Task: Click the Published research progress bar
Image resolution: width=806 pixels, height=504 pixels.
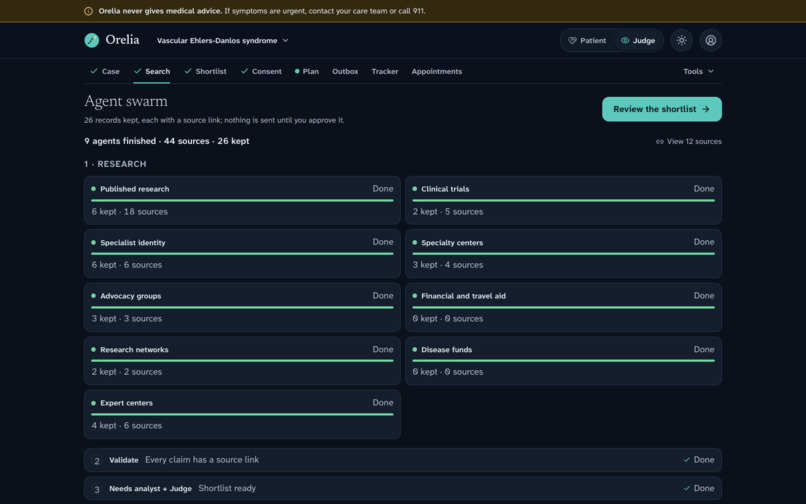Action: click(242, 201)
